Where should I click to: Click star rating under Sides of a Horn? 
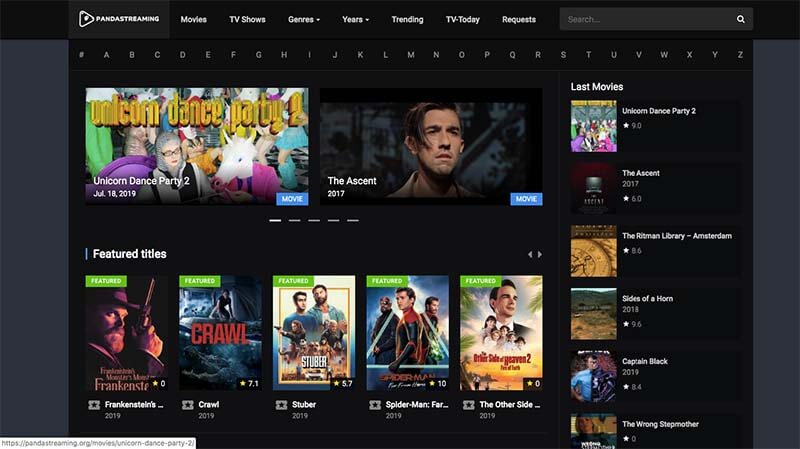coord(632,324)
